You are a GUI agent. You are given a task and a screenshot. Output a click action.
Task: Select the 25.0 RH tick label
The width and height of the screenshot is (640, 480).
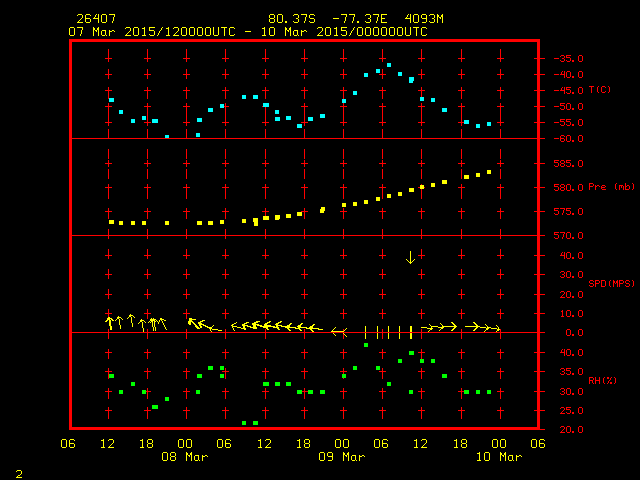[x=571, y=411]
